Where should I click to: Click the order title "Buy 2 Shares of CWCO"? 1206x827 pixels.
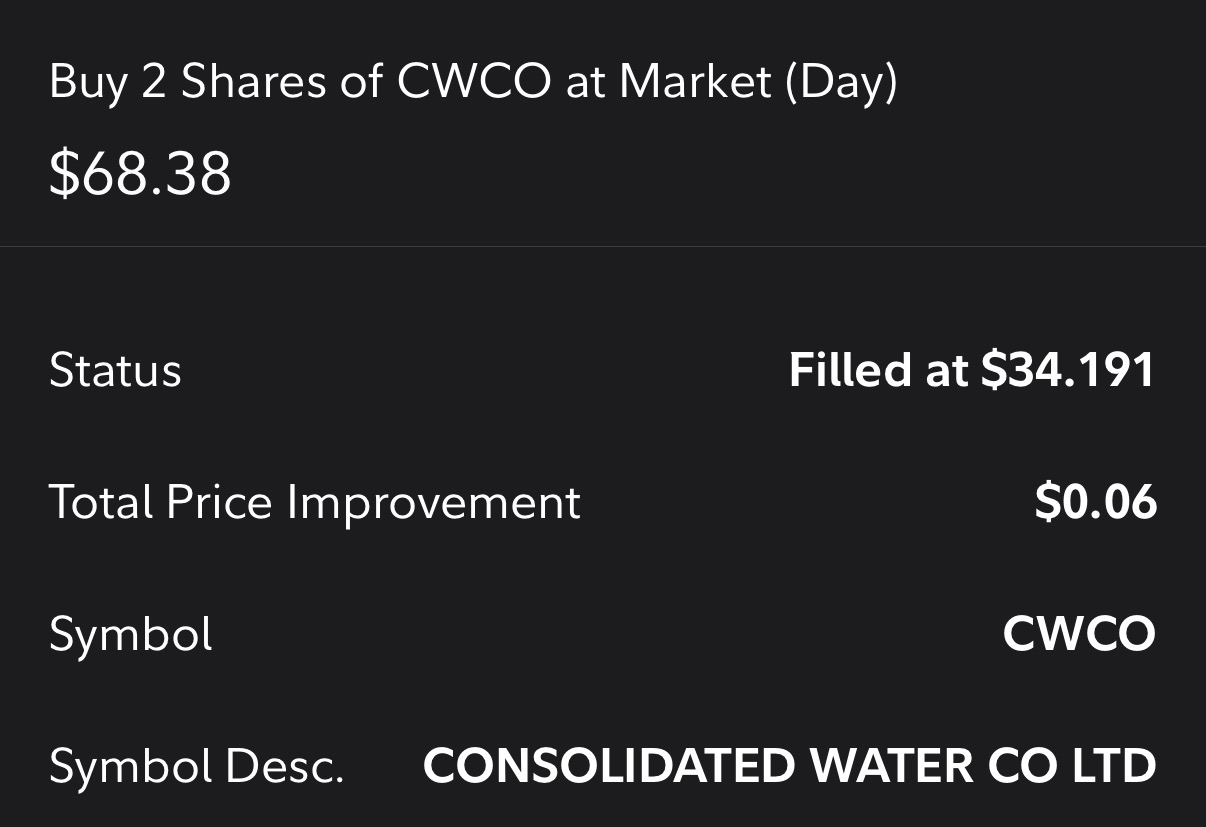tap(300, 81)
